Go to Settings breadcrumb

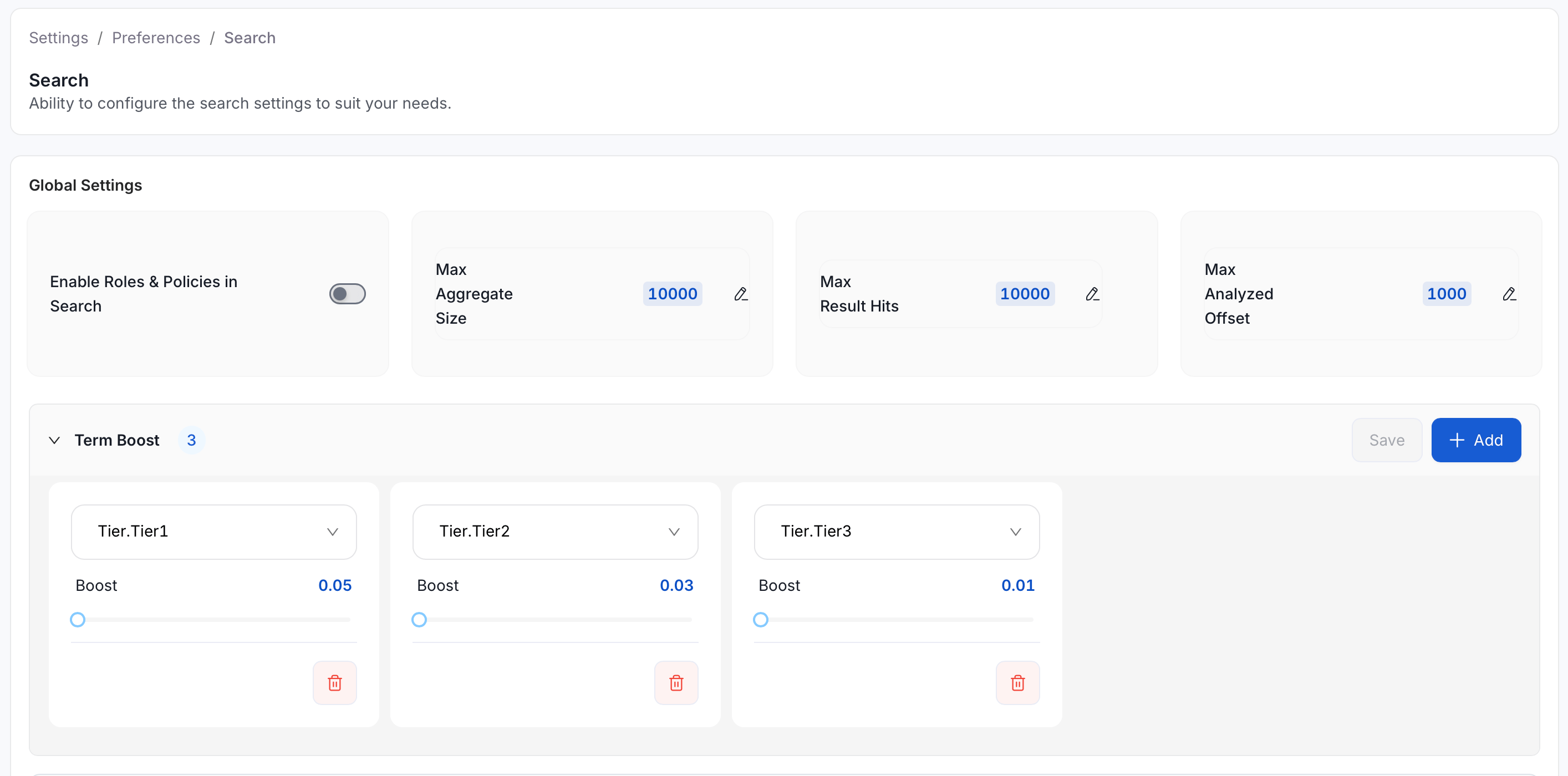pyautogui.click(x=58, y=38)
